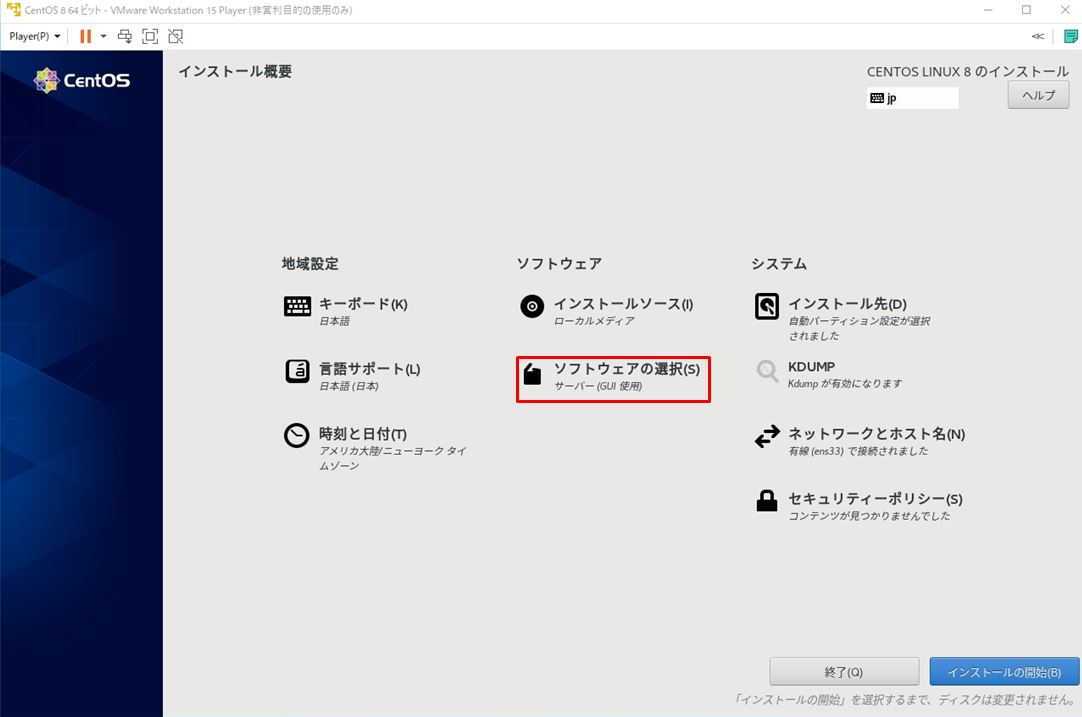Image resolution: width=1082 pixels, height=717 pixels.
Task: Open キーボード(K) settings
Action: click(x=363, y=304)
